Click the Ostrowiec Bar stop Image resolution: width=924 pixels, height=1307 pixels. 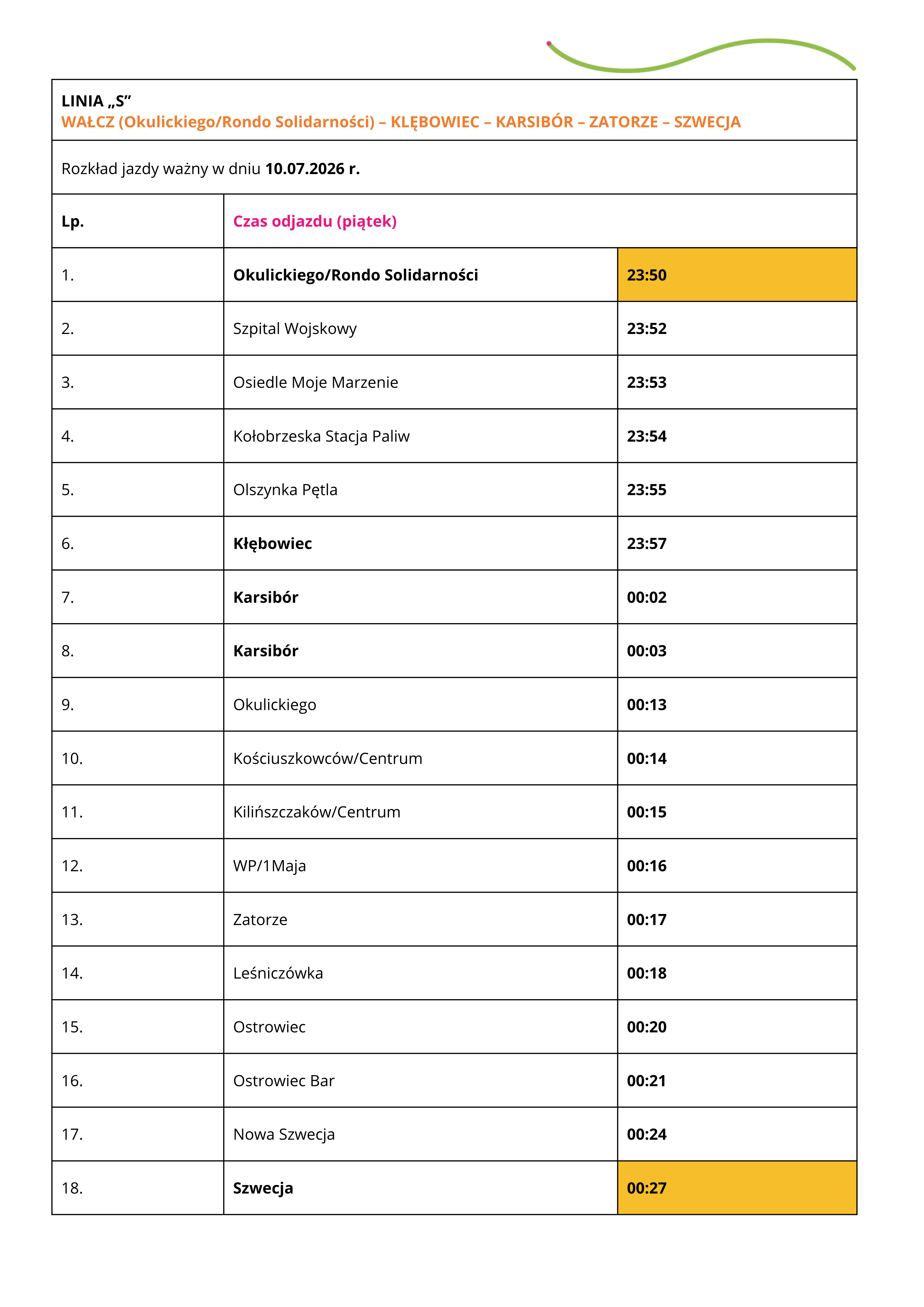click(x=284, y=1080)
